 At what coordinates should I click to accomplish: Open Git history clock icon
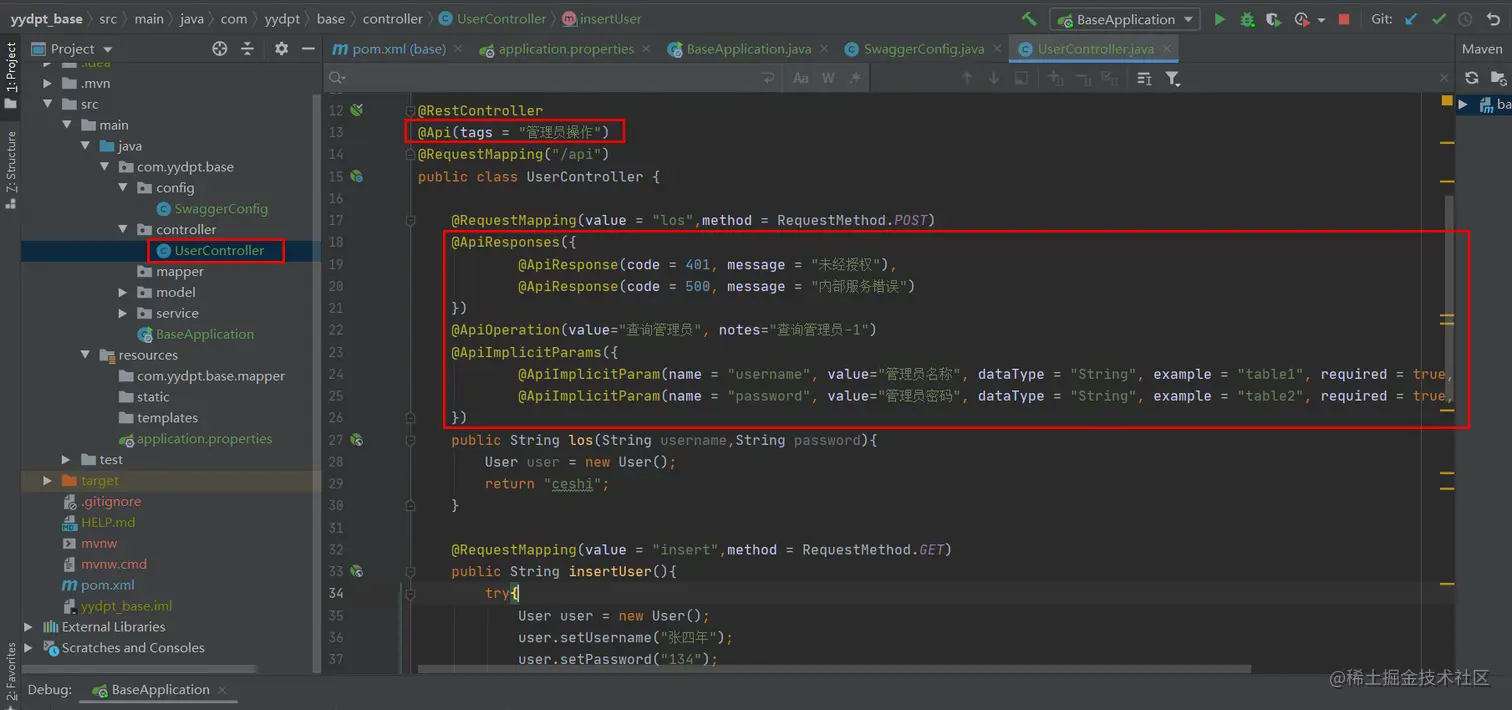(x=1465, y=19)
